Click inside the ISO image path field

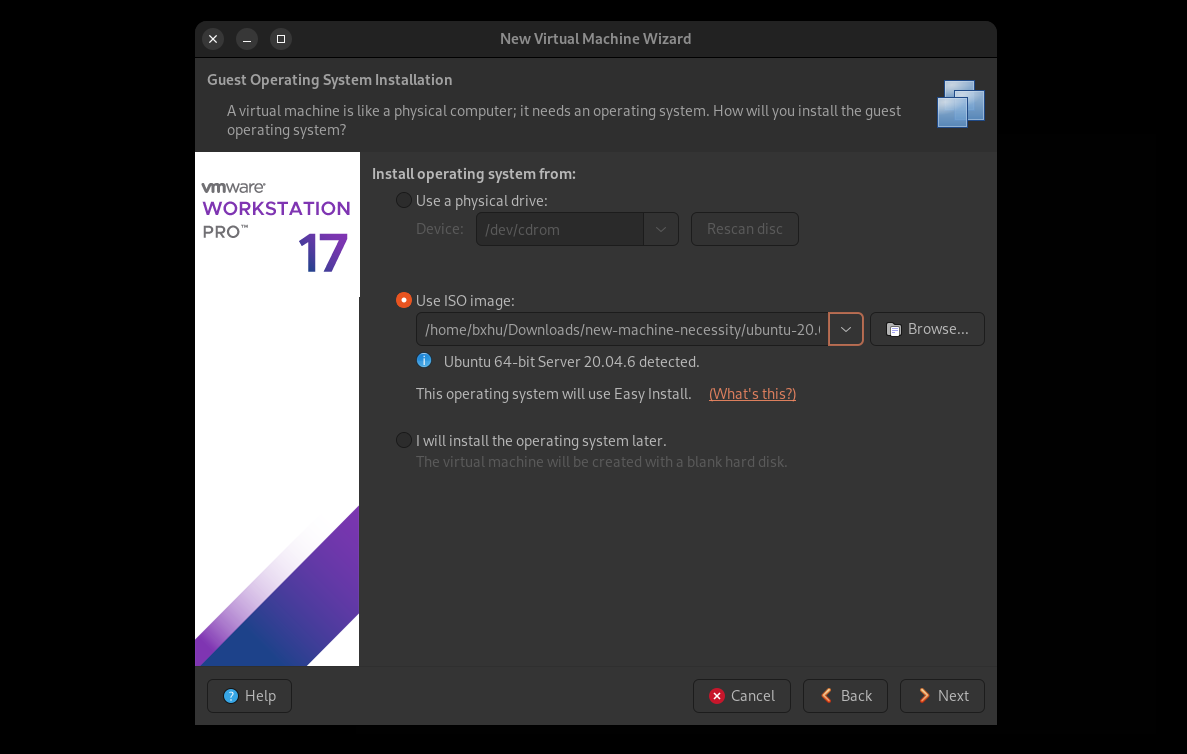pyautogui.click(x=621, y=329)
